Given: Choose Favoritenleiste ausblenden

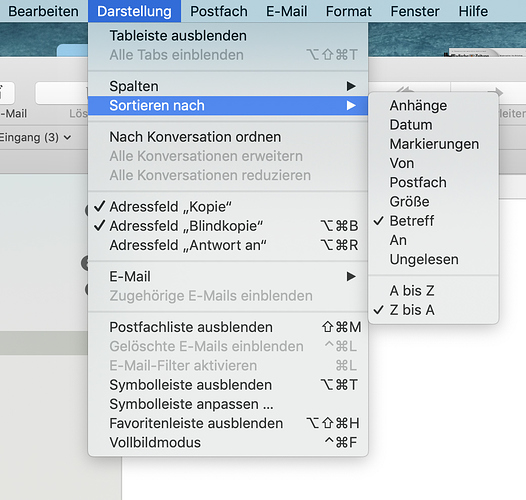Looking at the screenshot, I should (x=228, y=423).
